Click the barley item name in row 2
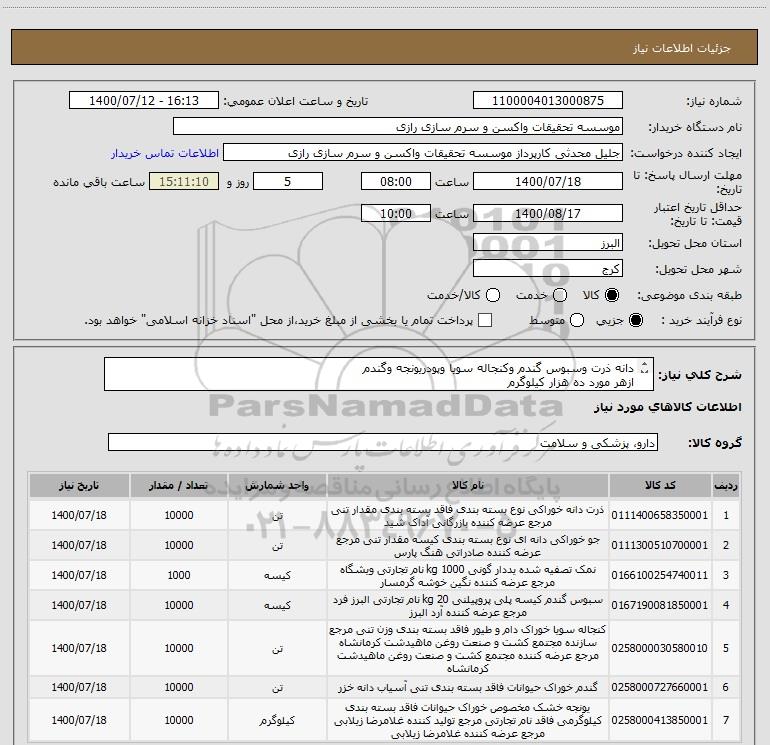 pyautogui.click(x=468, y=546)
